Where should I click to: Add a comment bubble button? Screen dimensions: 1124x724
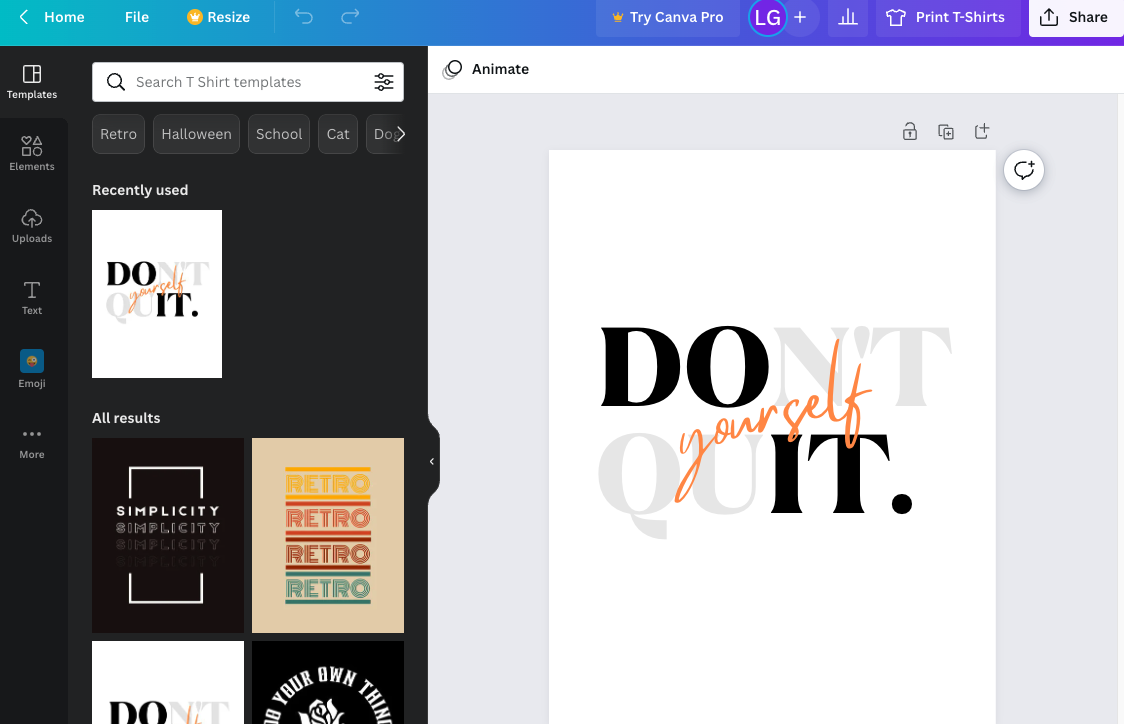tap(1024, 171)
